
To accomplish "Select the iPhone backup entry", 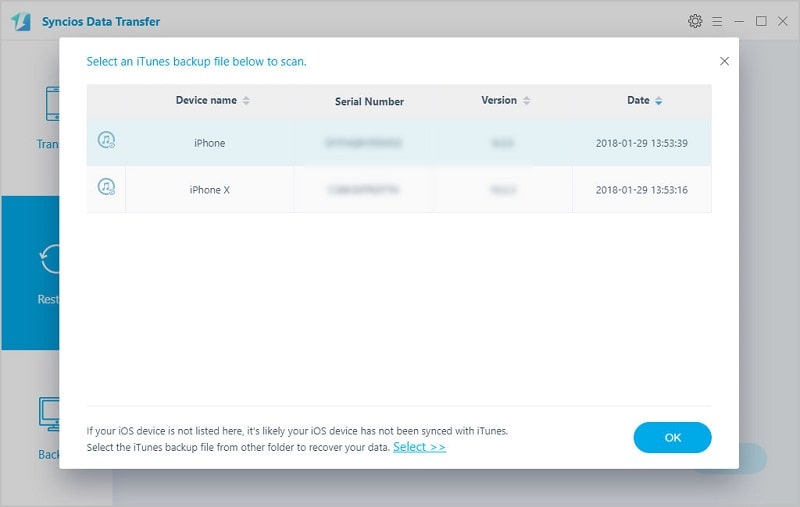I will [399, 143].
